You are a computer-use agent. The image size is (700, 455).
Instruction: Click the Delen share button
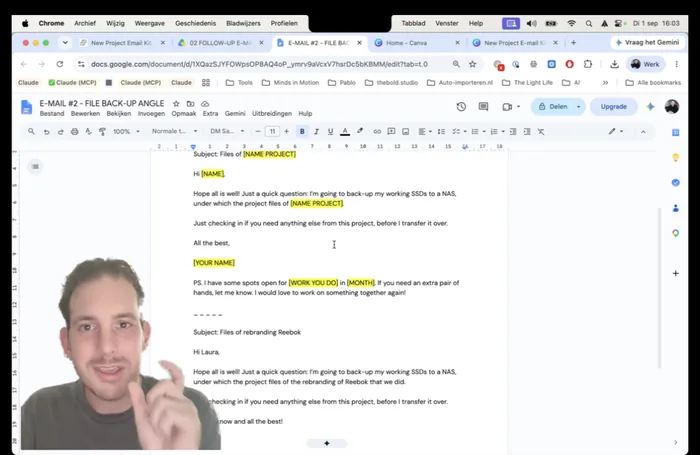pyautogui.click(x=553, y=107)
